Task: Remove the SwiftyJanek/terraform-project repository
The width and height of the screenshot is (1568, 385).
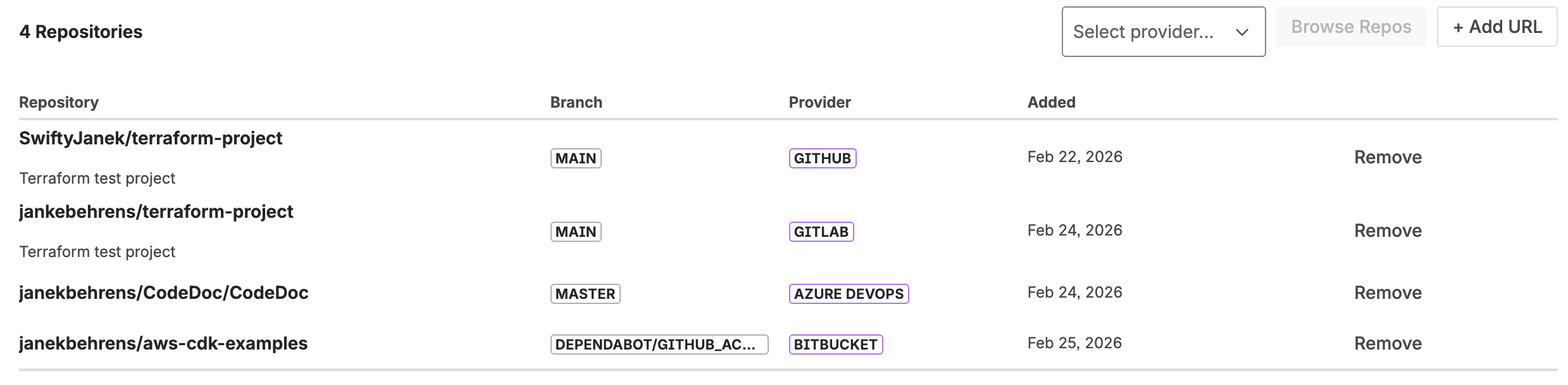Action: pos(1388,157)
